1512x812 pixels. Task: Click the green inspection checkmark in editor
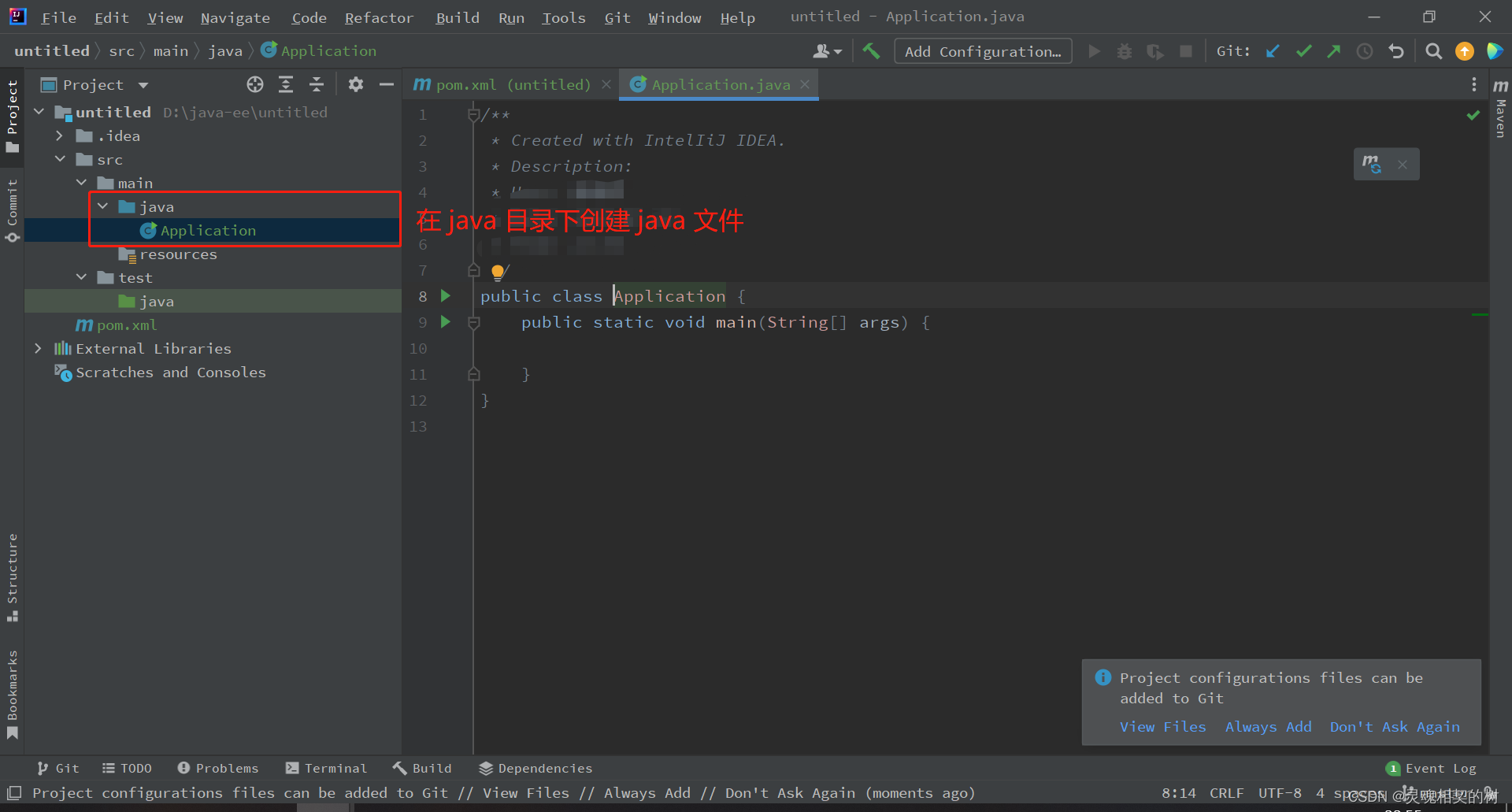1473,115
